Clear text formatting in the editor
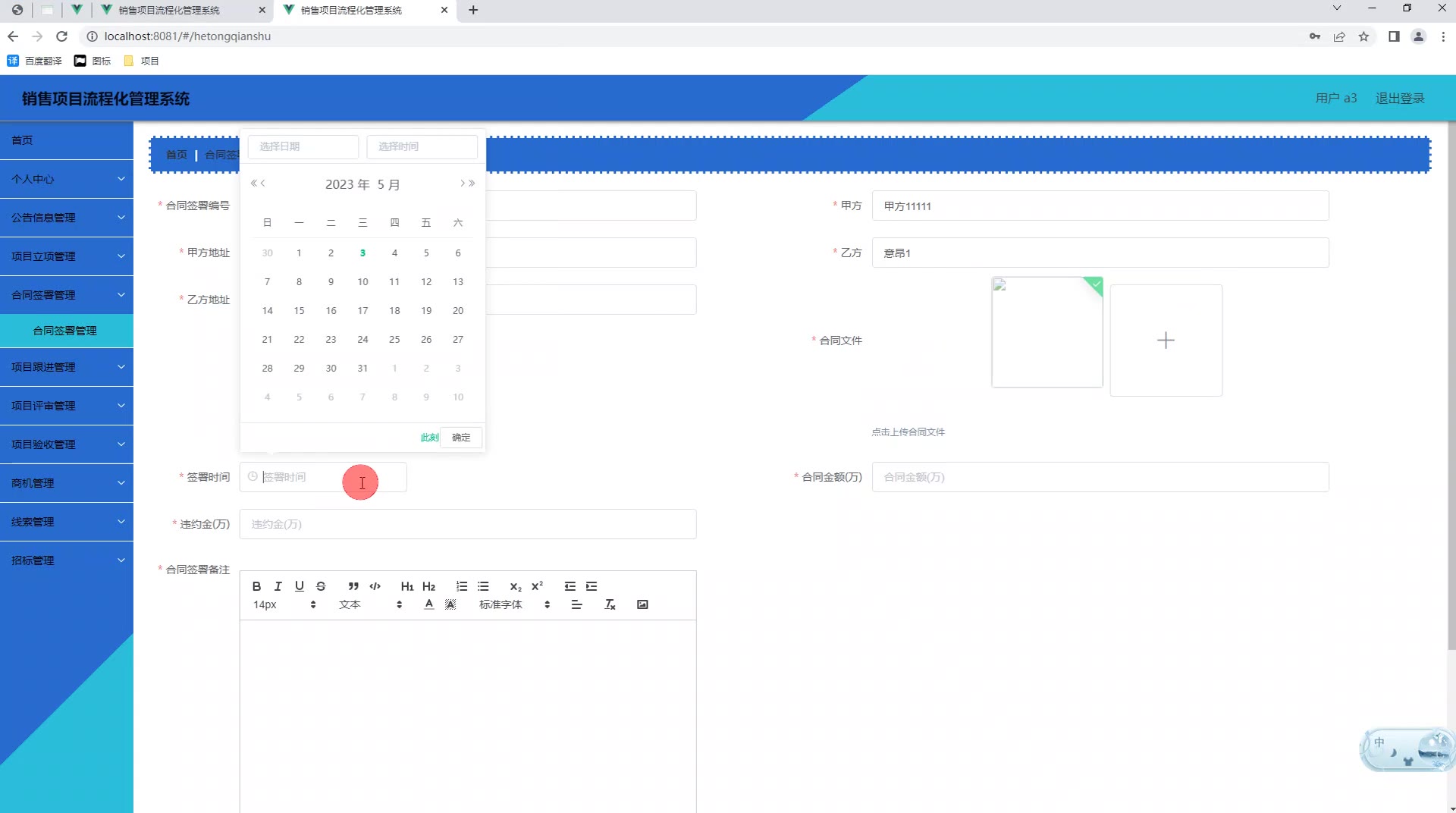Image resolution: width=1456 pixels, height=813 pixels. pyautogui.click(x=610, y=604)
